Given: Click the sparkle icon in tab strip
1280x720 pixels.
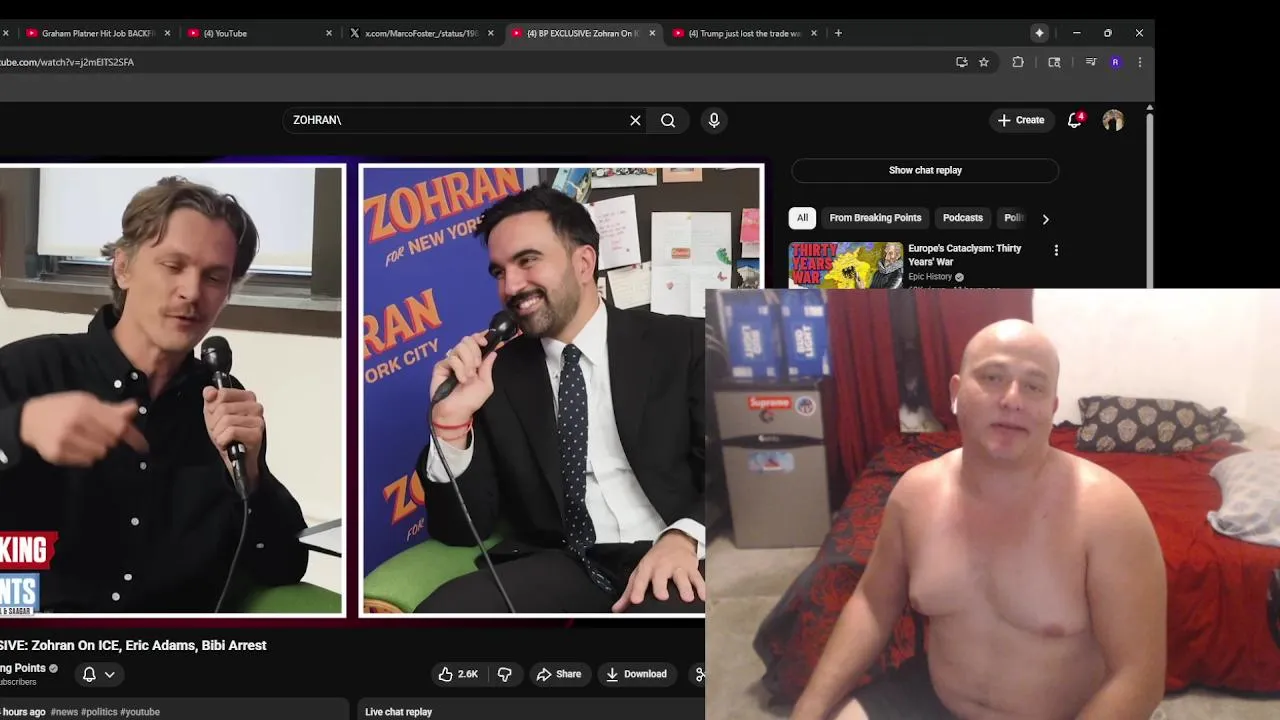Looking at the screenshot, I should pos(1039,33).
